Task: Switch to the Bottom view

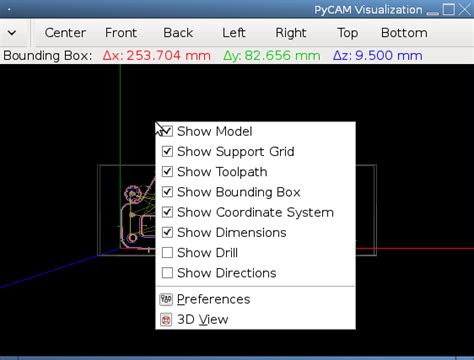Action: pyautogui.click(x=404, y=33)
